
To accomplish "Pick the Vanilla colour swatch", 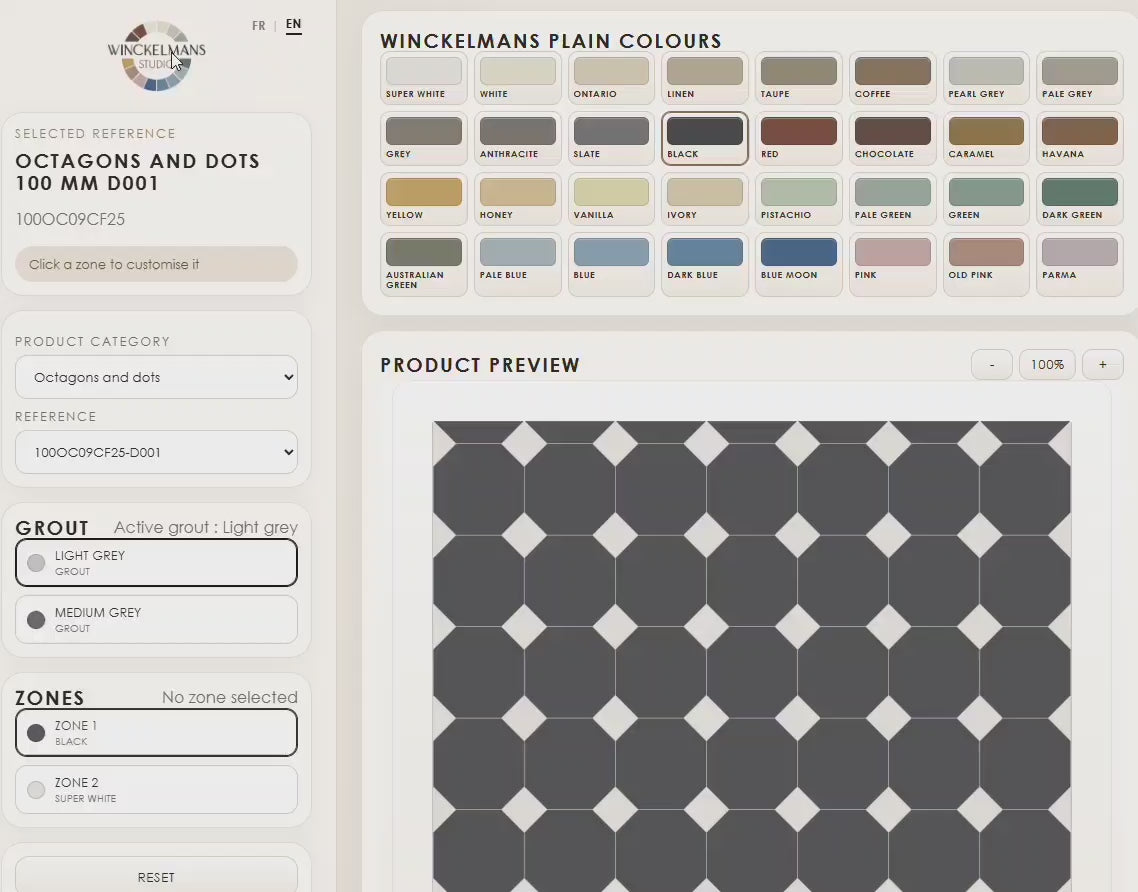I will (611, 199).
